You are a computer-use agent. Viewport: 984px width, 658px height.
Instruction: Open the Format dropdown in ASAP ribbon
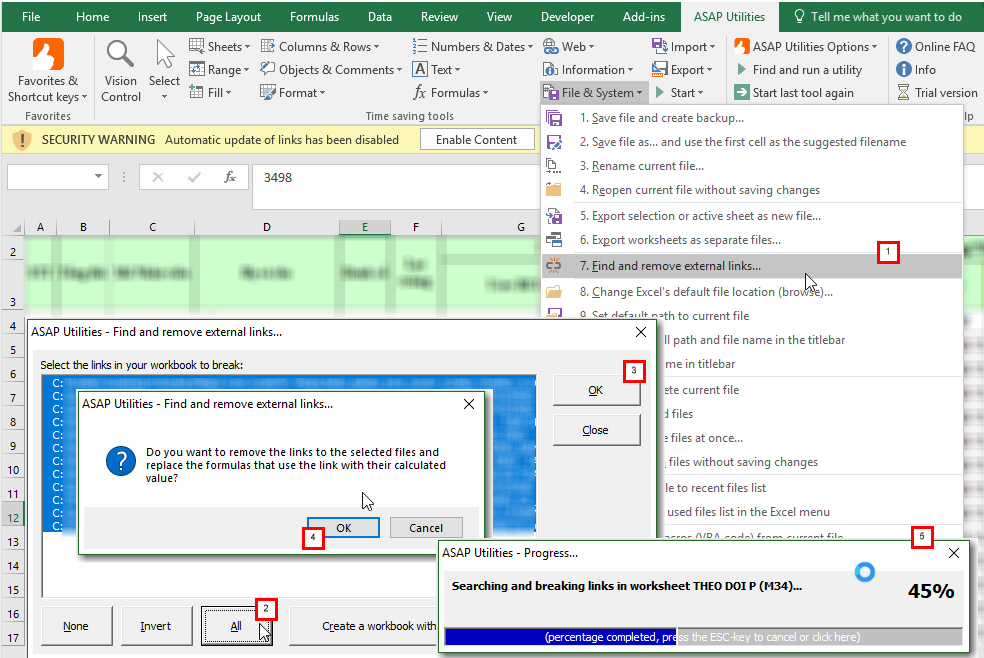coord(293,93)
